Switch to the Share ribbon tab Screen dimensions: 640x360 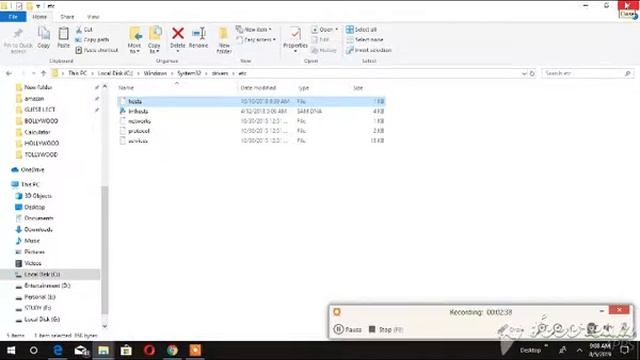click(x=67, y=17)
